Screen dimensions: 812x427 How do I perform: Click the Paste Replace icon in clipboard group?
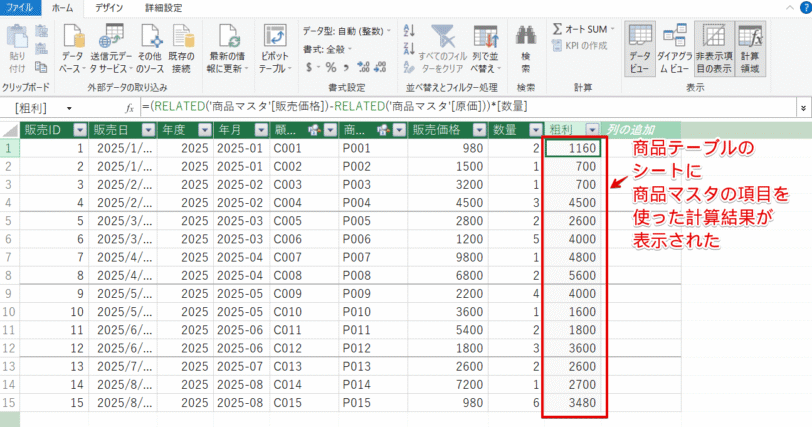(x=41, y=49)
